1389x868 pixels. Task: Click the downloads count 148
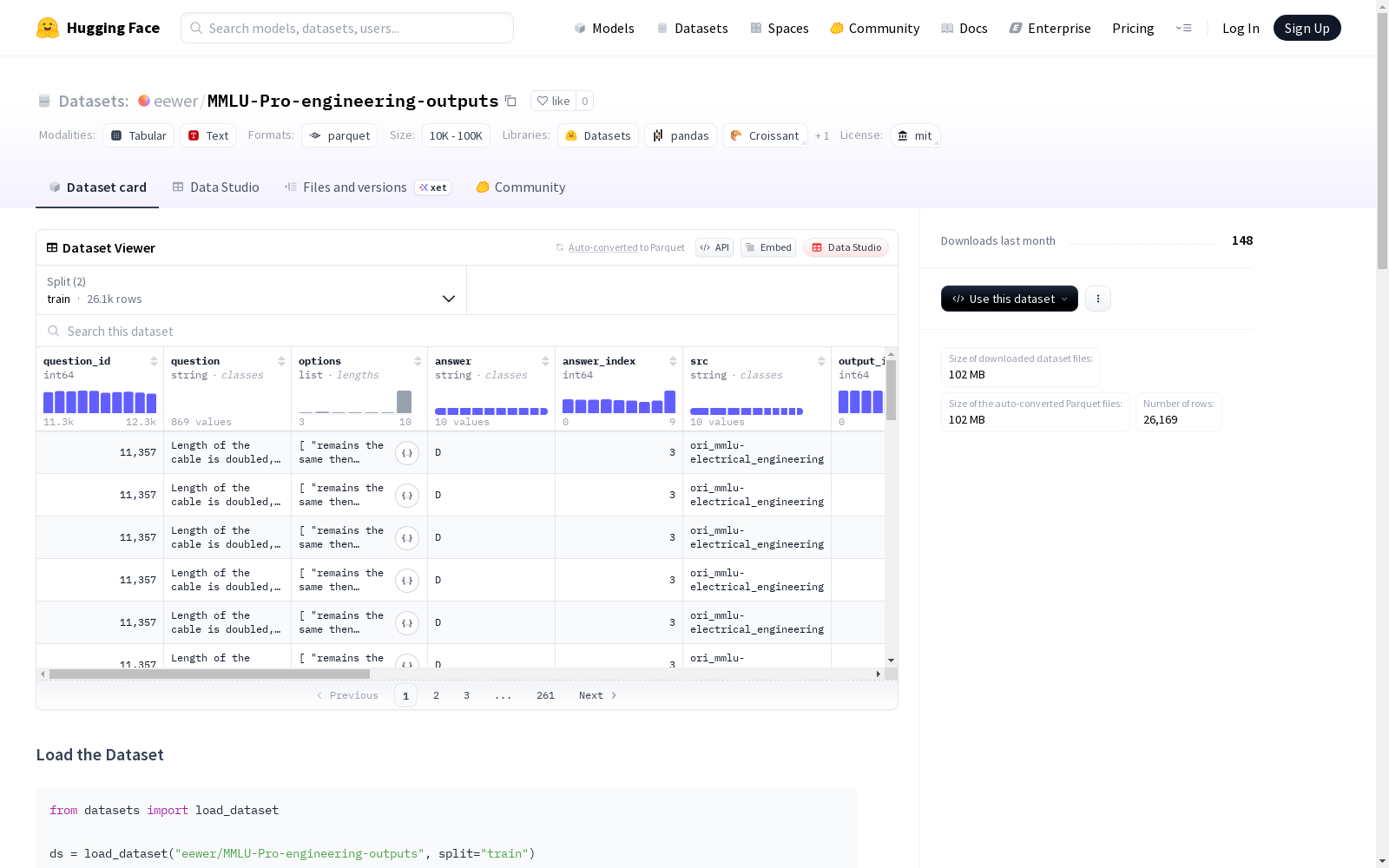tap(1242, 240)
